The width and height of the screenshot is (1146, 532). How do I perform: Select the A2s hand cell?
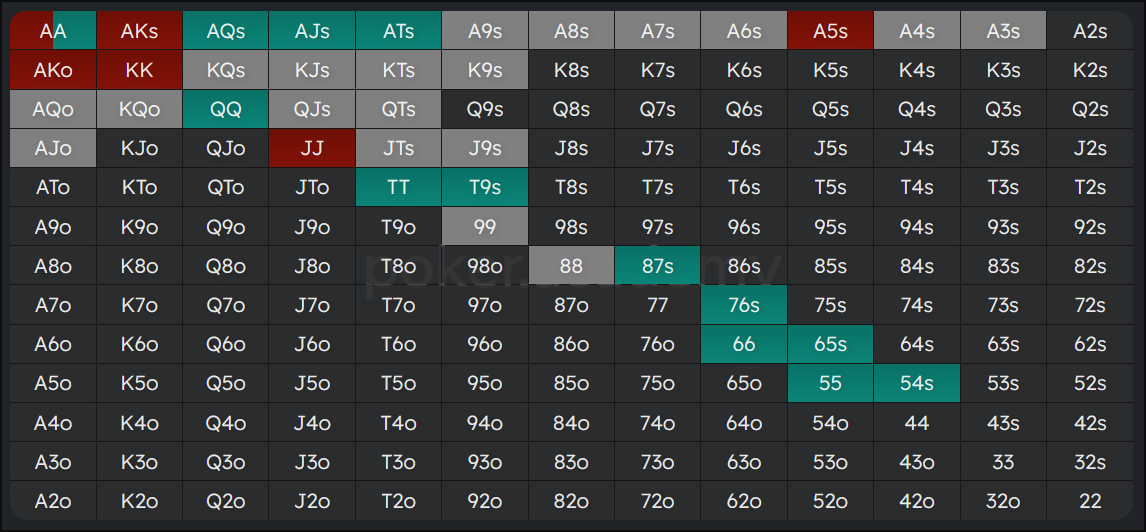(x=1089, y=31)
